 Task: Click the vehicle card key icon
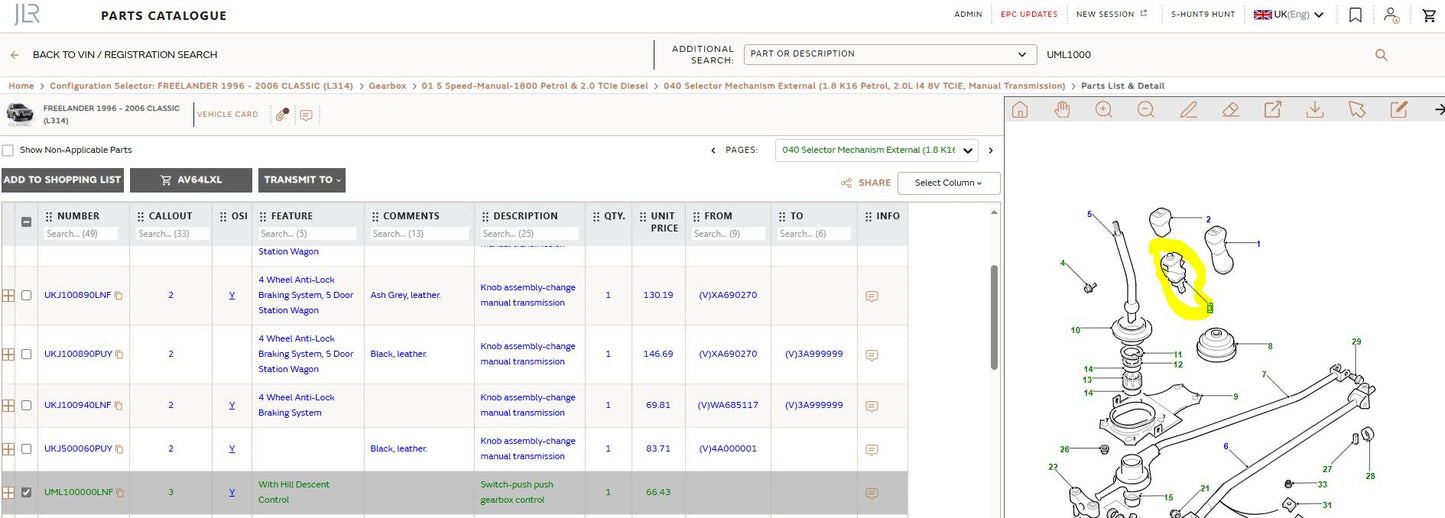(283, 115)
